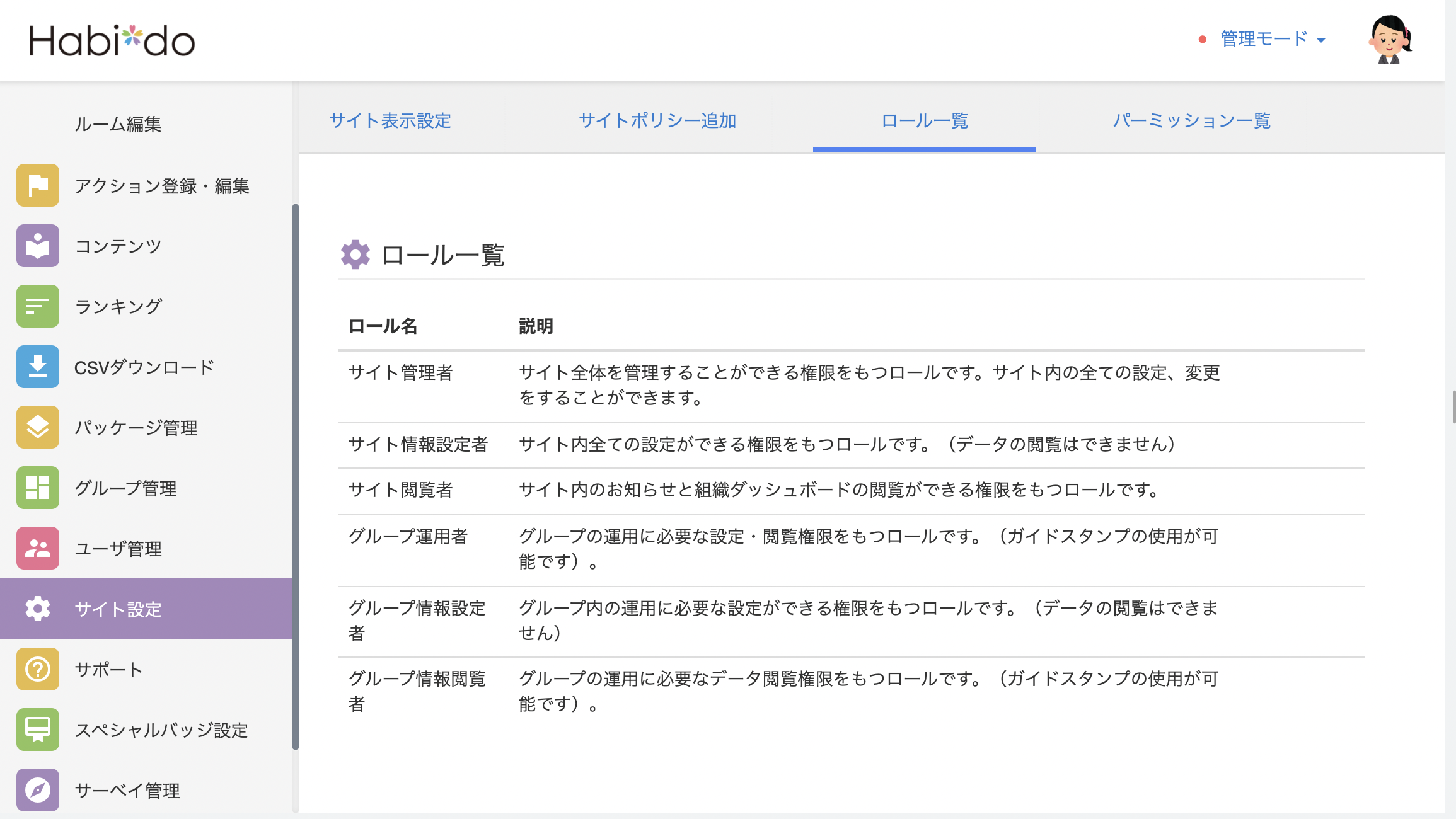Click the CSVダウンロード download icon
This screenshot has height=819, width=1456.
coord(38,367)
